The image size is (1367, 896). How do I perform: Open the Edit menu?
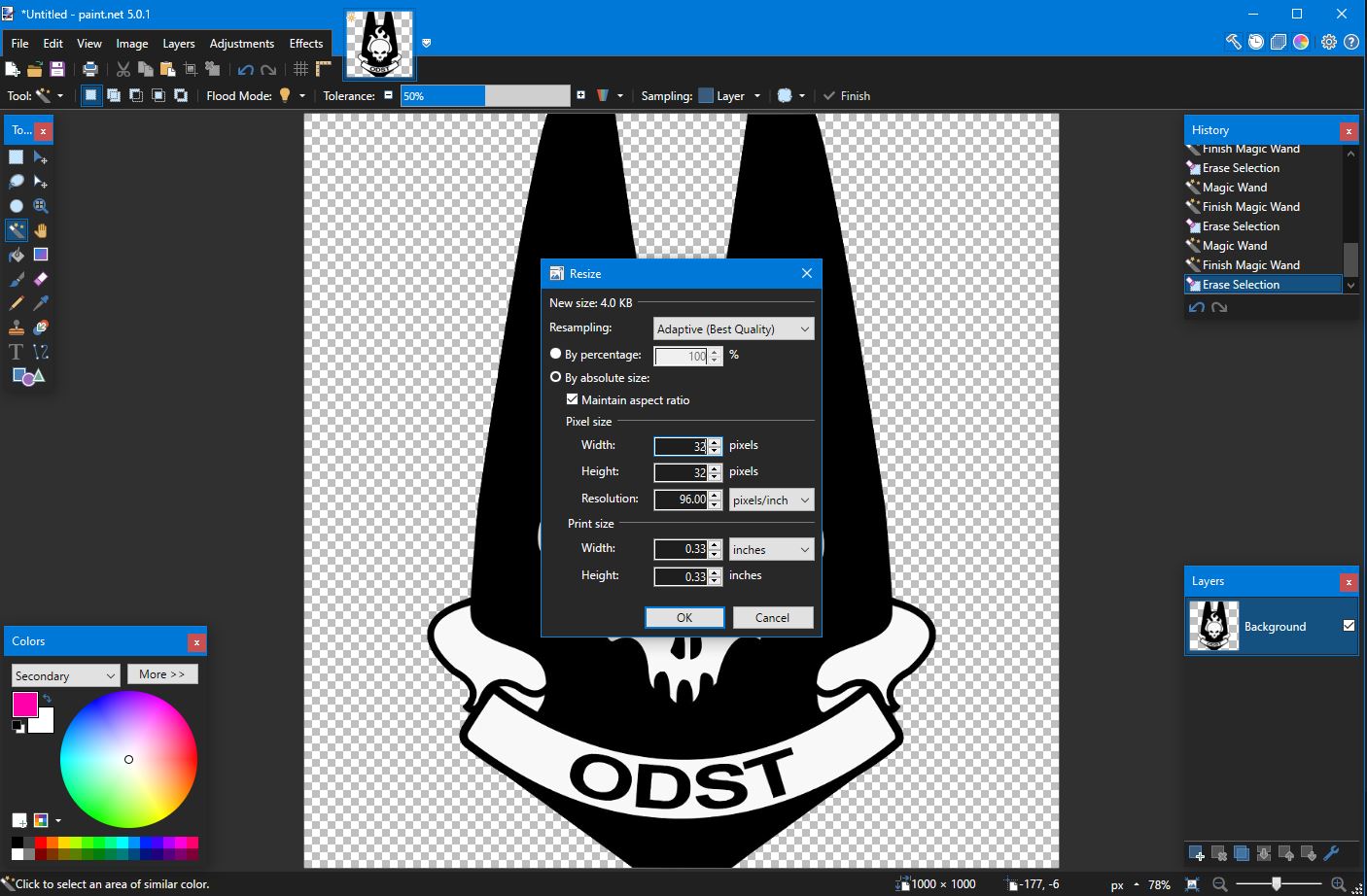click(53, 44)
